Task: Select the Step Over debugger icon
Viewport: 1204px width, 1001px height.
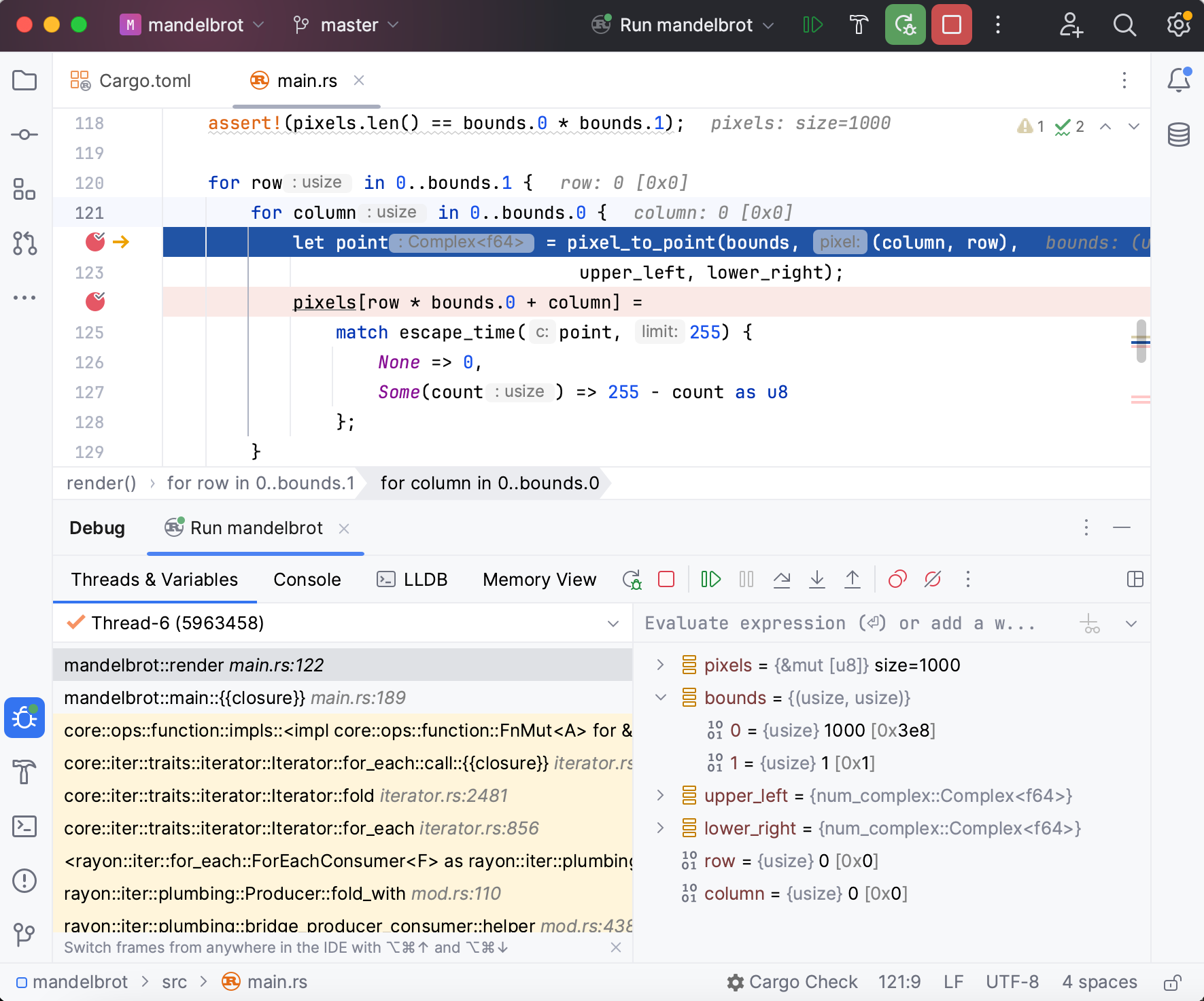Action: tap(782, 579)
